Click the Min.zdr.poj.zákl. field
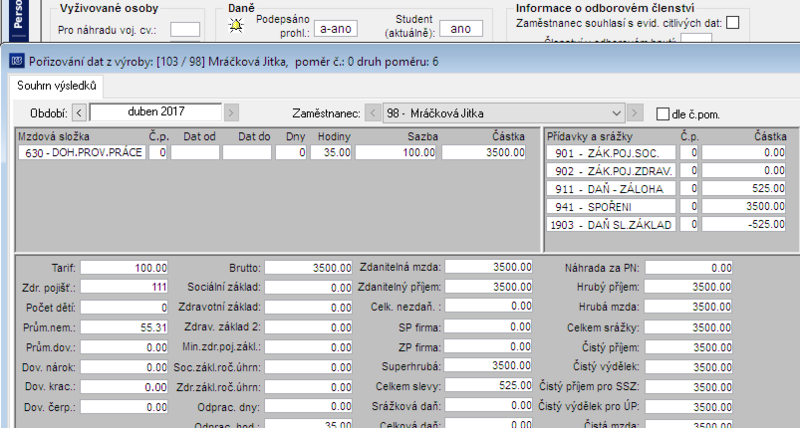This screenshot has width=800, height=428. coord(308,347)
